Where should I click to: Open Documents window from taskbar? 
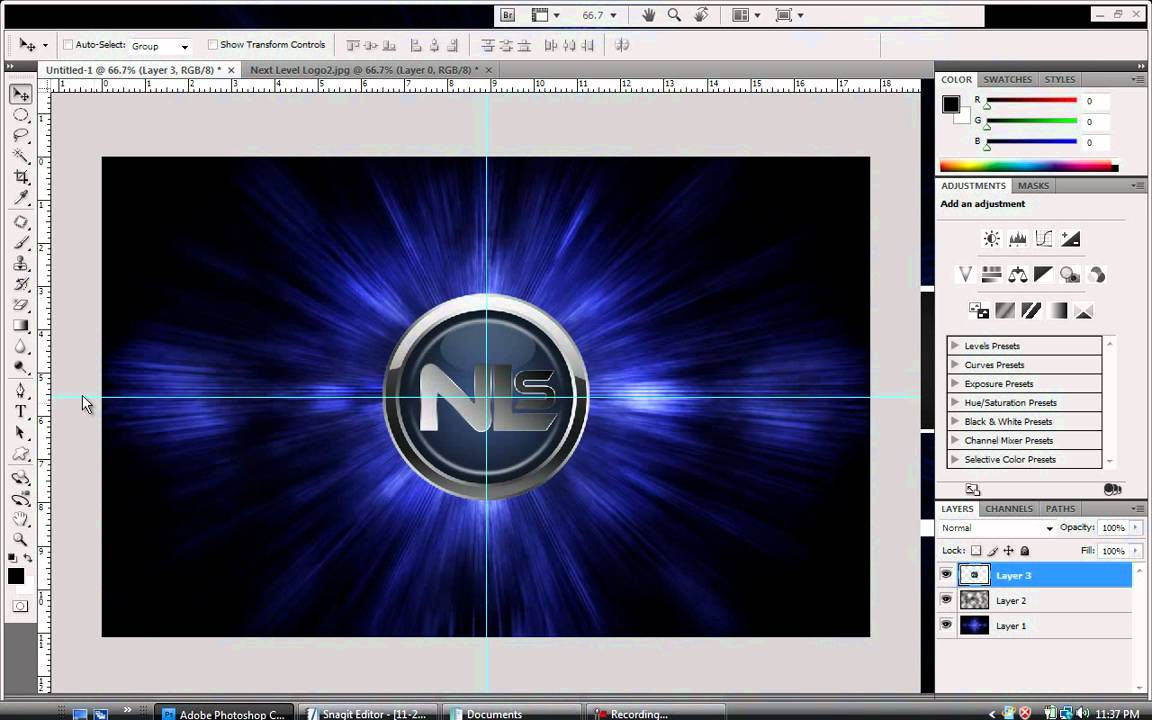[x=512, y=713]
